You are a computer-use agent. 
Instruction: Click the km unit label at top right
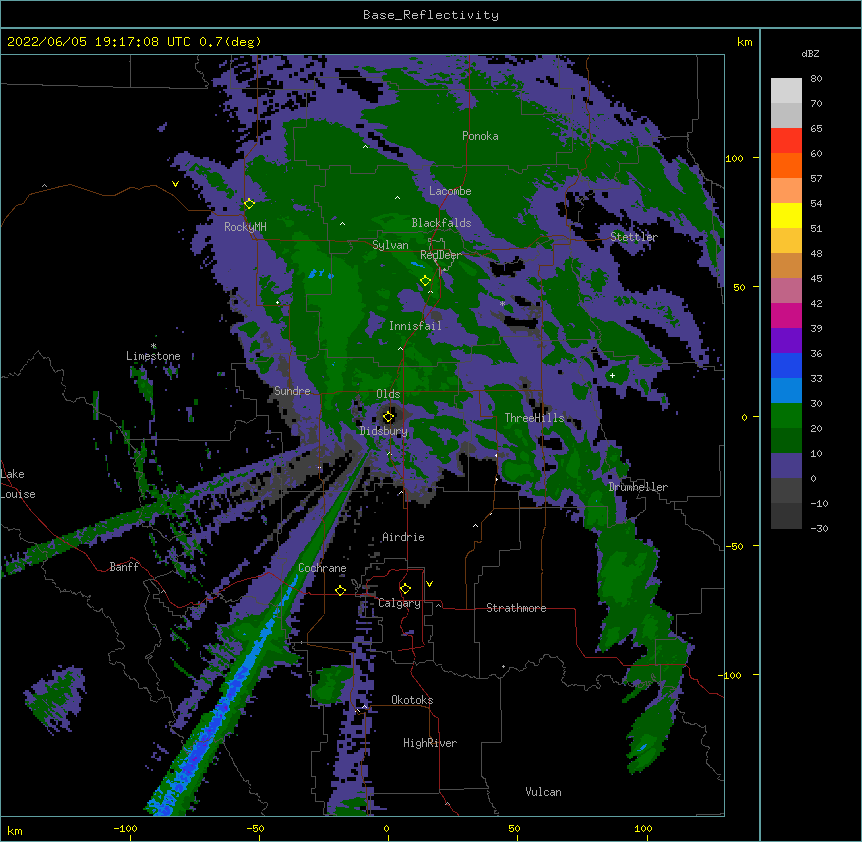[x=744, y=42]
